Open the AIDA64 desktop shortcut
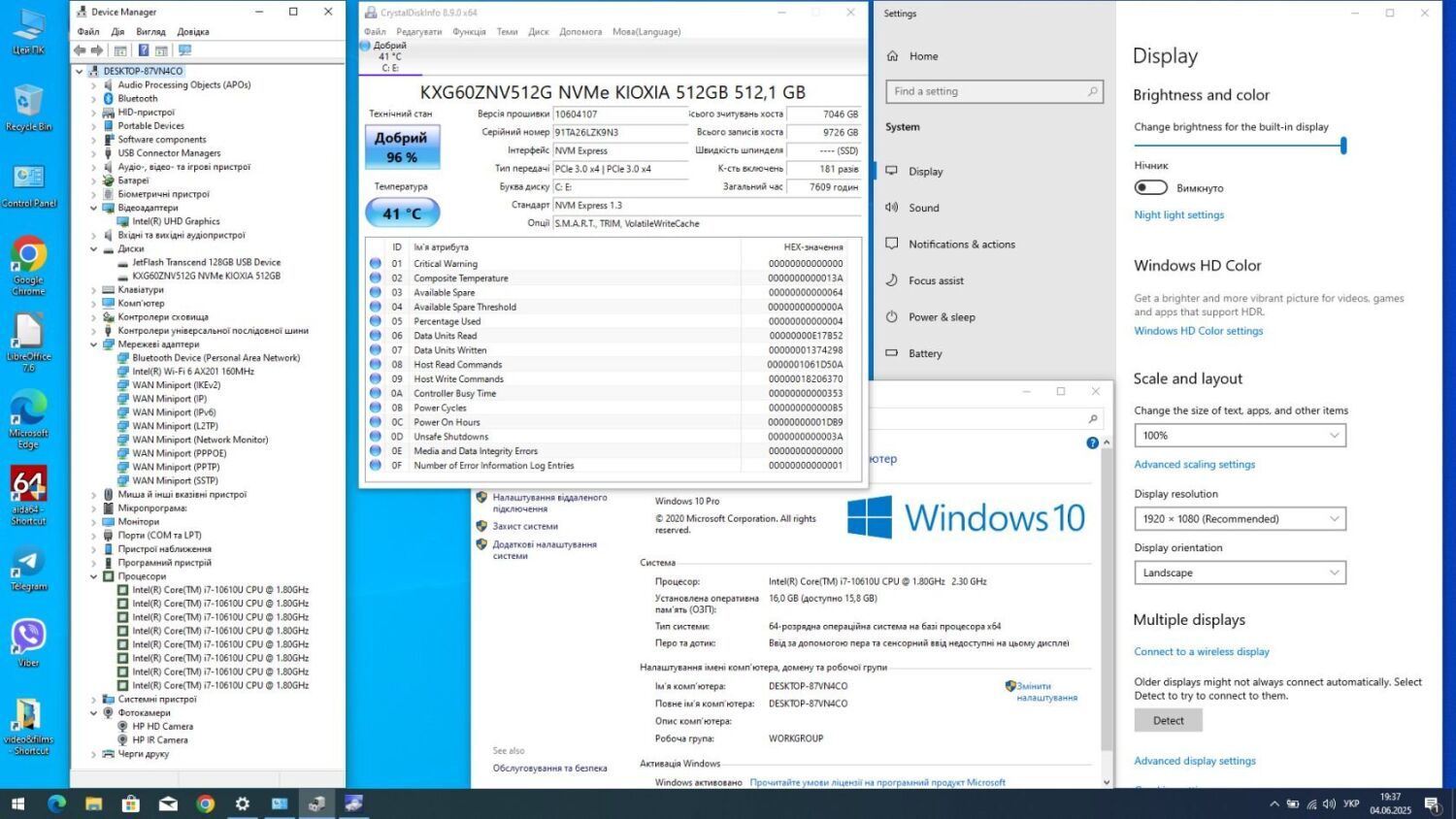Image resolution: width=1456 pixels, height=819 pixels. tap(28, 485)
